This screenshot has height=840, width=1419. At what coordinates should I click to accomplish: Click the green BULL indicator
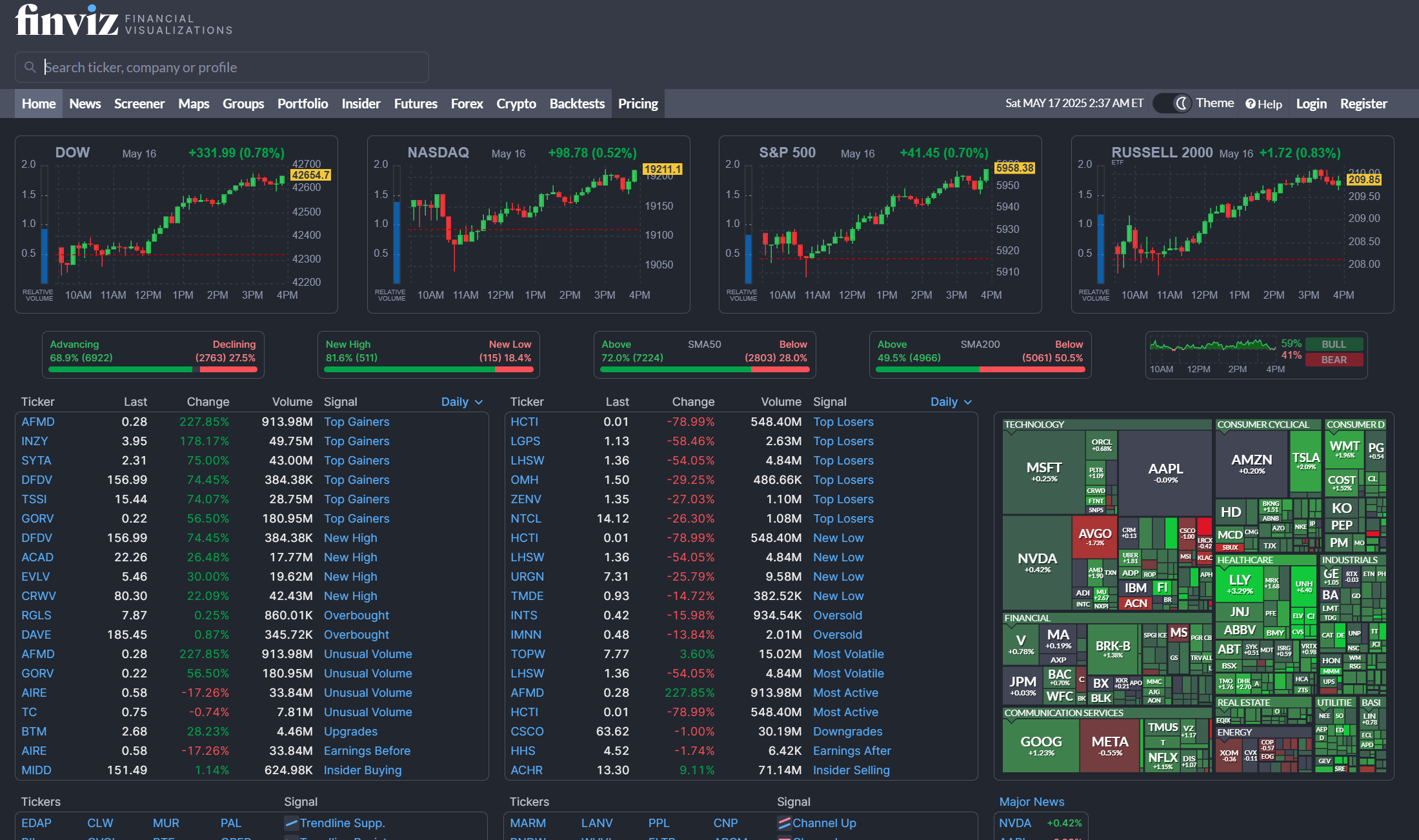1334,345
